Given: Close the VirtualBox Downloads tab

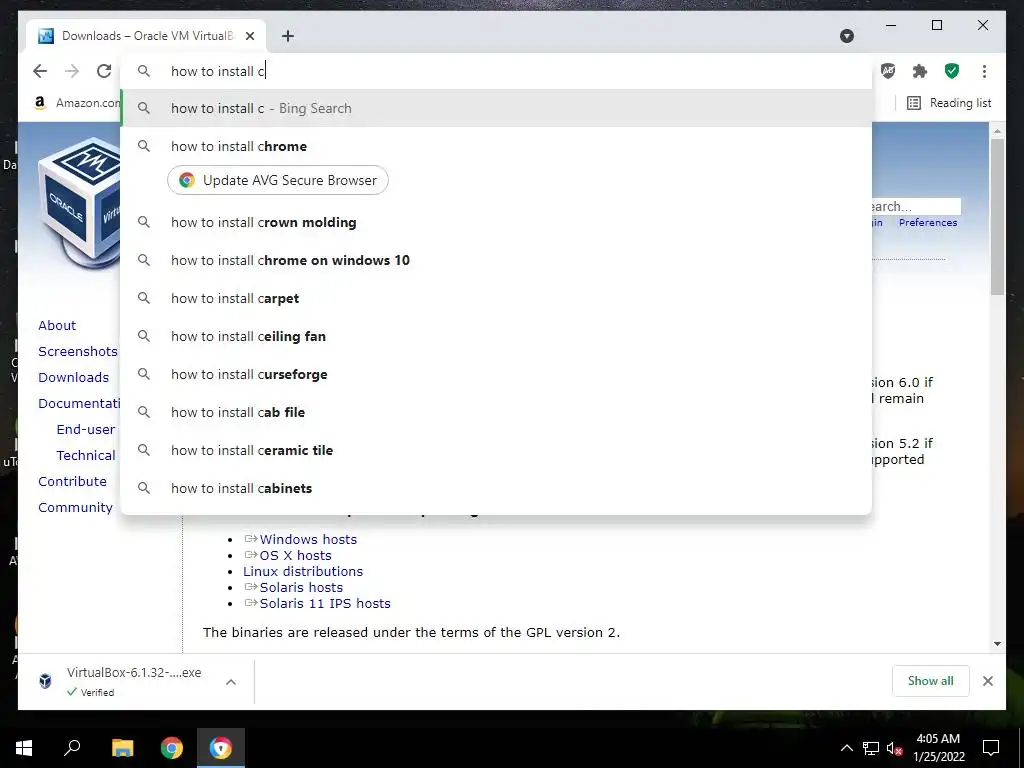Looking at the screenshot, I should coord(249,36).
